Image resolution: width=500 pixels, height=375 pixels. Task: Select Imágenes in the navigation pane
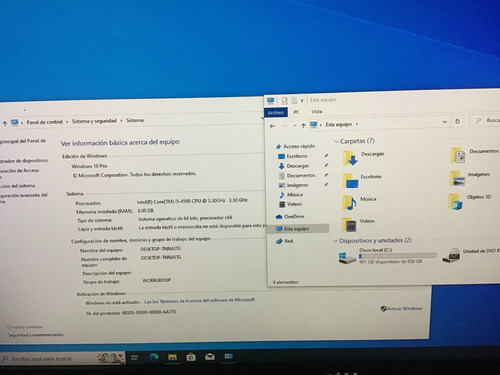click(297, 185)
